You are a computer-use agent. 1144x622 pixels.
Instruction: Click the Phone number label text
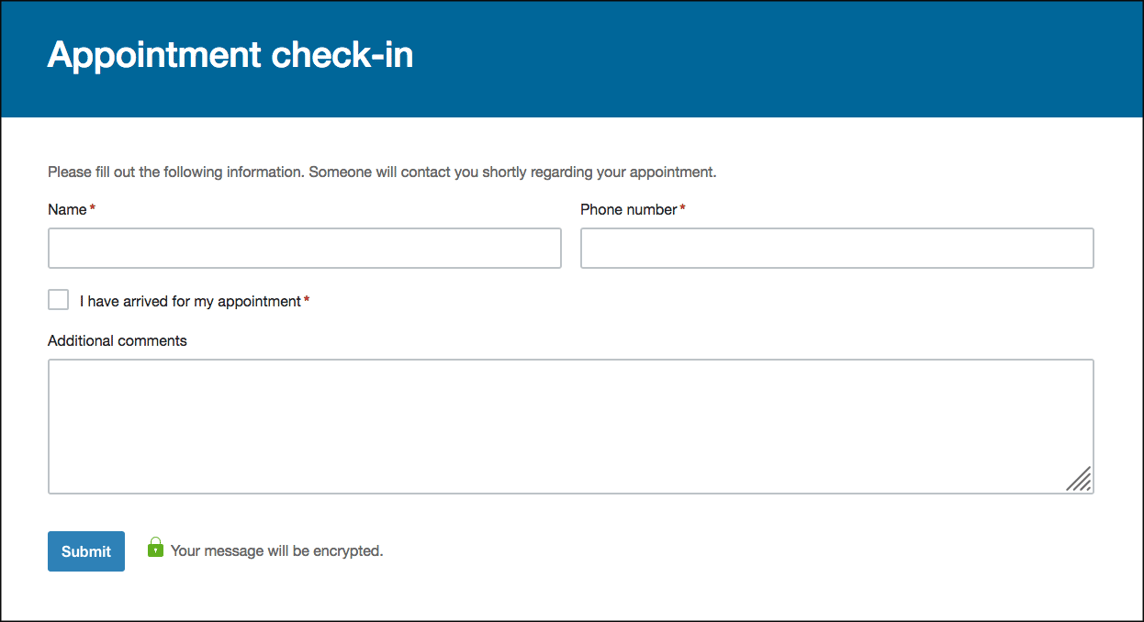tap(627, 209)
